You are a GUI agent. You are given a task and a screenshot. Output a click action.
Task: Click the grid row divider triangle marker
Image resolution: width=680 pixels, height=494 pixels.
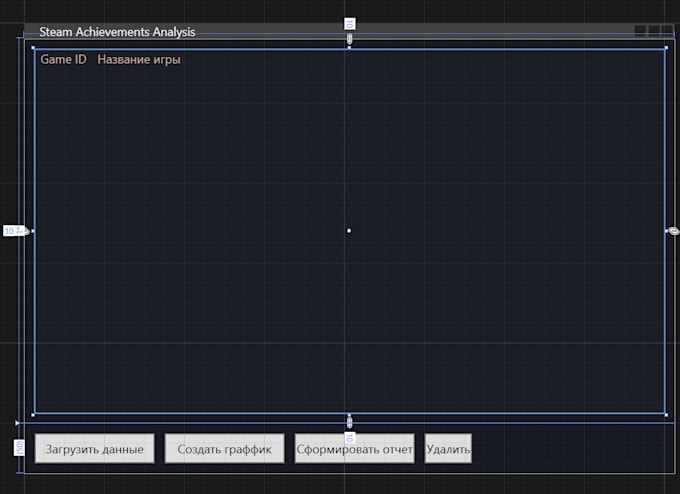coord(17,423)
